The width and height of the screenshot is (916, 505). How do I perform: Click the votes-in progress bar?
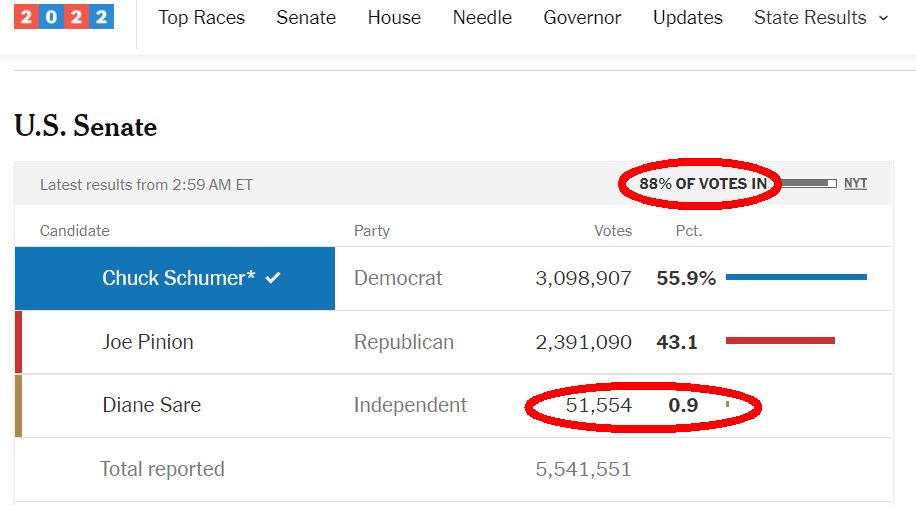coord(808,184)
